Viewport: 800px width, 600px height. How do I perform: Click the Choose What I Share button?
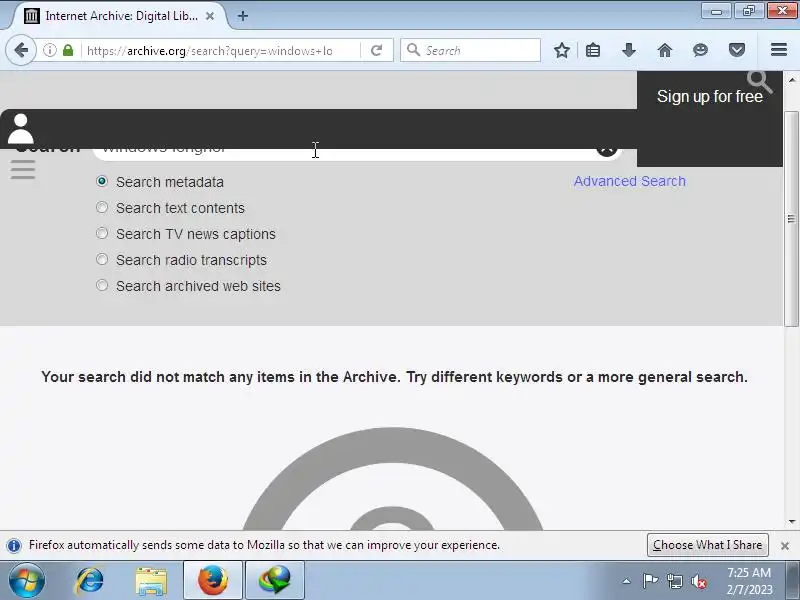[708, 545]
